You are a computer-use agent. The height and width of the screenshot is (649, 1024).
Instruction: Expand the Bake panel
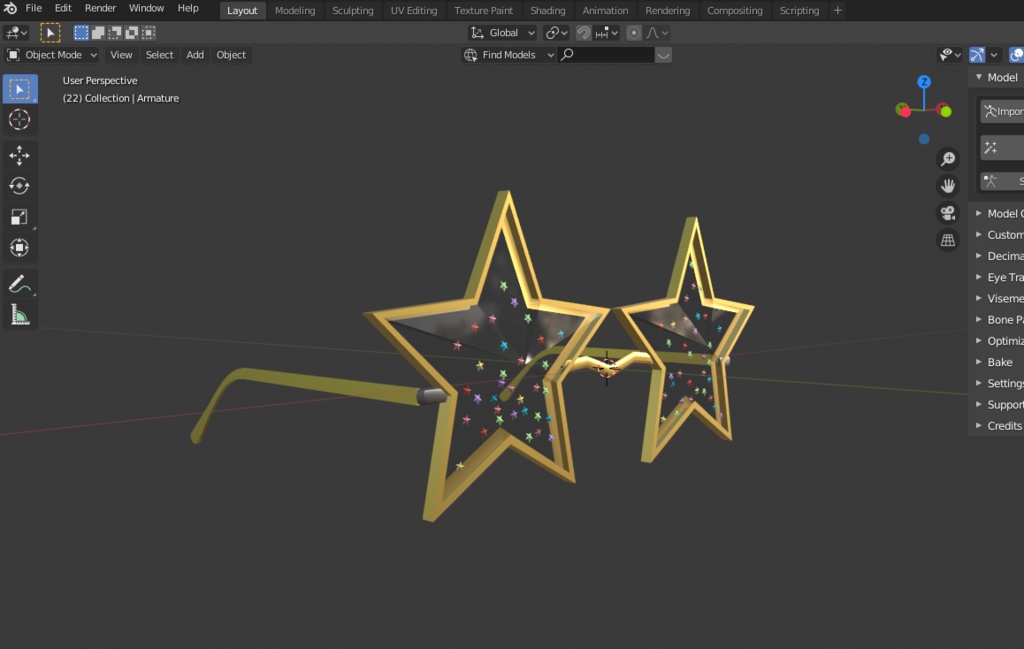998,362
